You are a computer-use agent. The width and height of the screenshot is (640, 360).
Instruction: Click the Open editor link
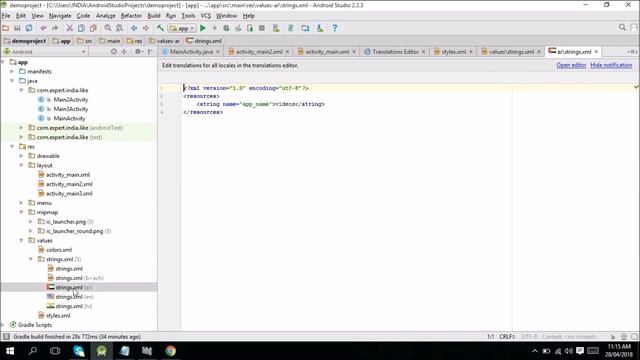[x=571, y=65]
